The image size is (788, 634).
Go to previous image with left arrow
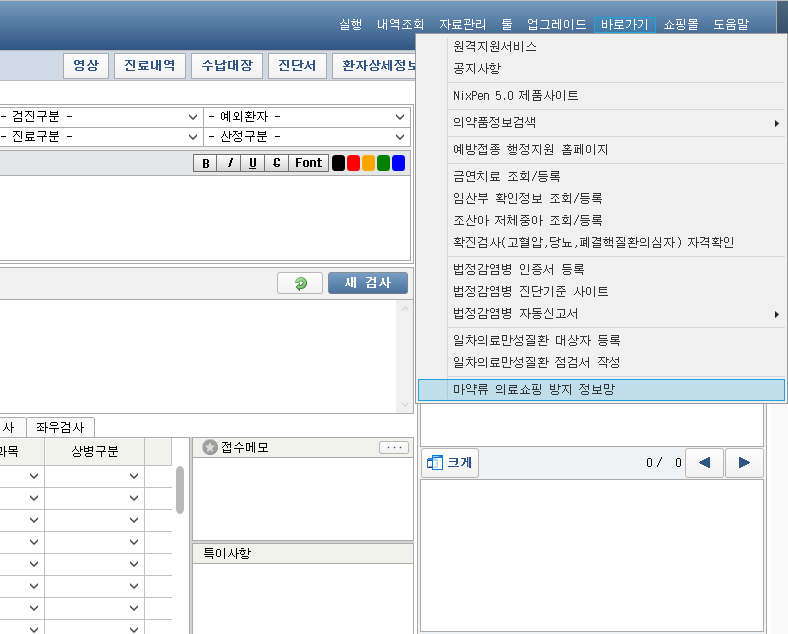point(704,463)
